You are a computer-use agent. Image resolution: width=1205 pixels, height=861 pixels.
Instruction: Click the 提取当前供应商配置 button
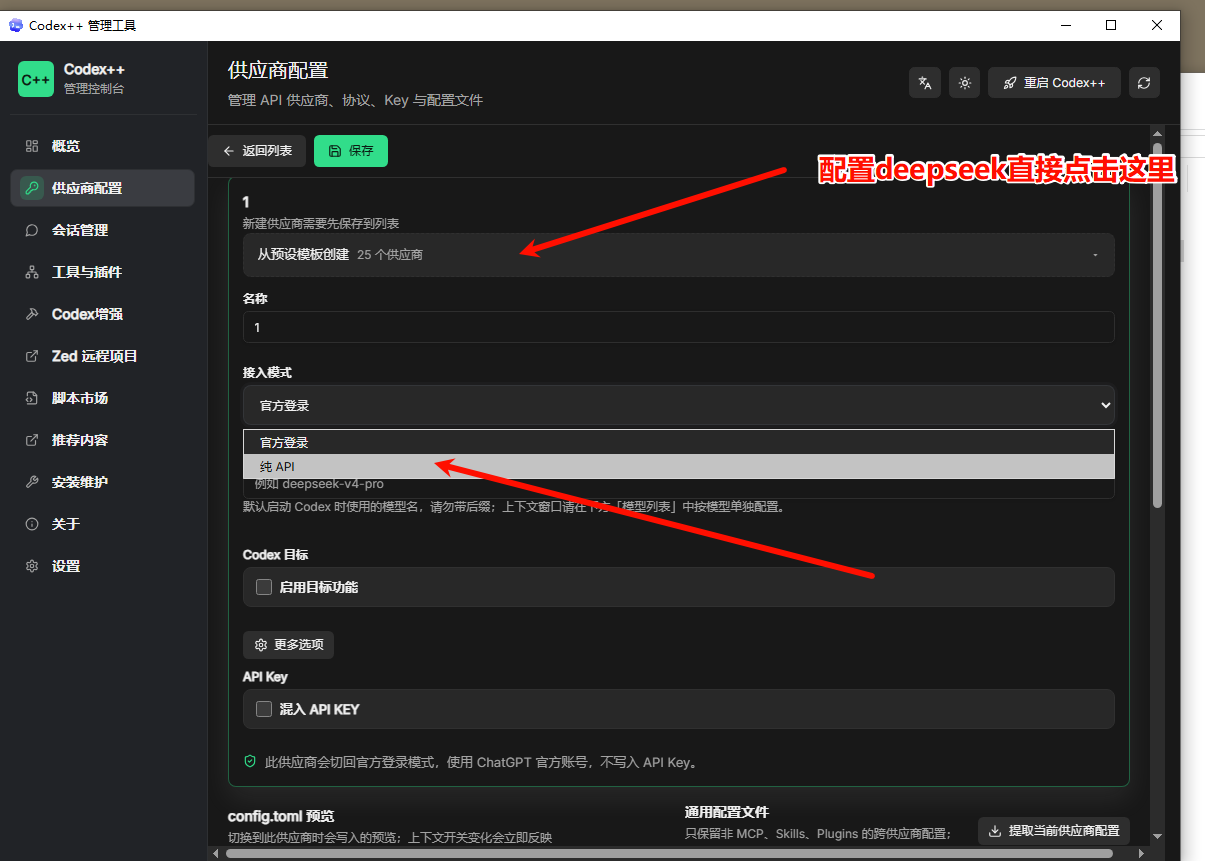[1054, 831]
